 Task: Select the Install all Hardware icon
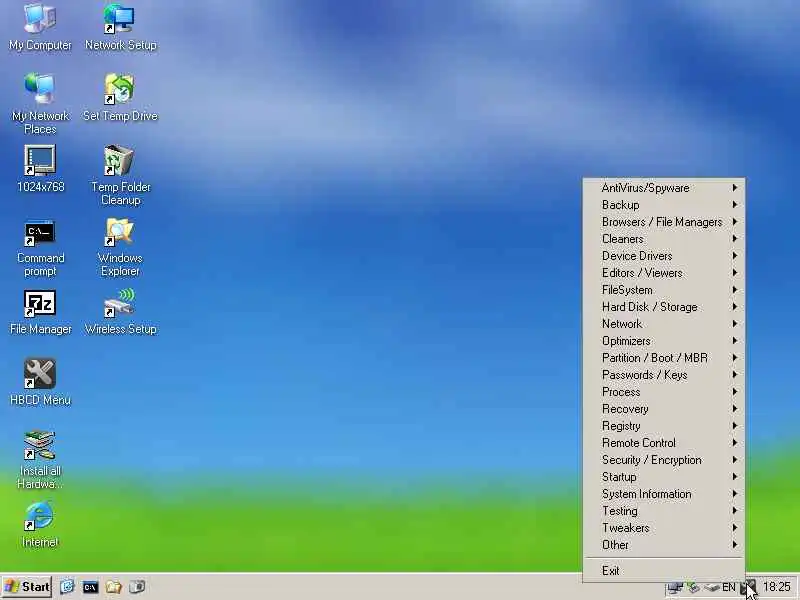[x=40, y=460]
